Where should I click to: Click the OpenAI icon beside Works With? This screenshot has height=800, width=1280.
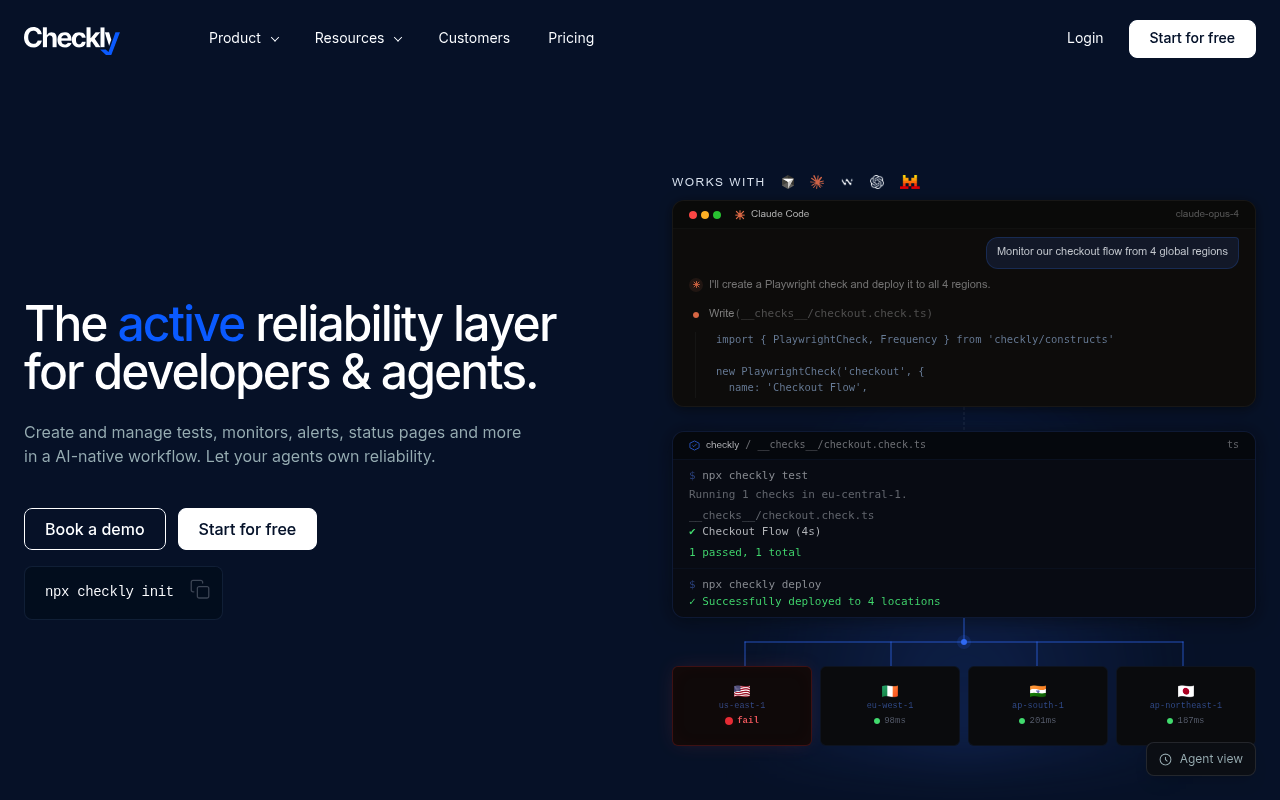[x=877, y=182]
